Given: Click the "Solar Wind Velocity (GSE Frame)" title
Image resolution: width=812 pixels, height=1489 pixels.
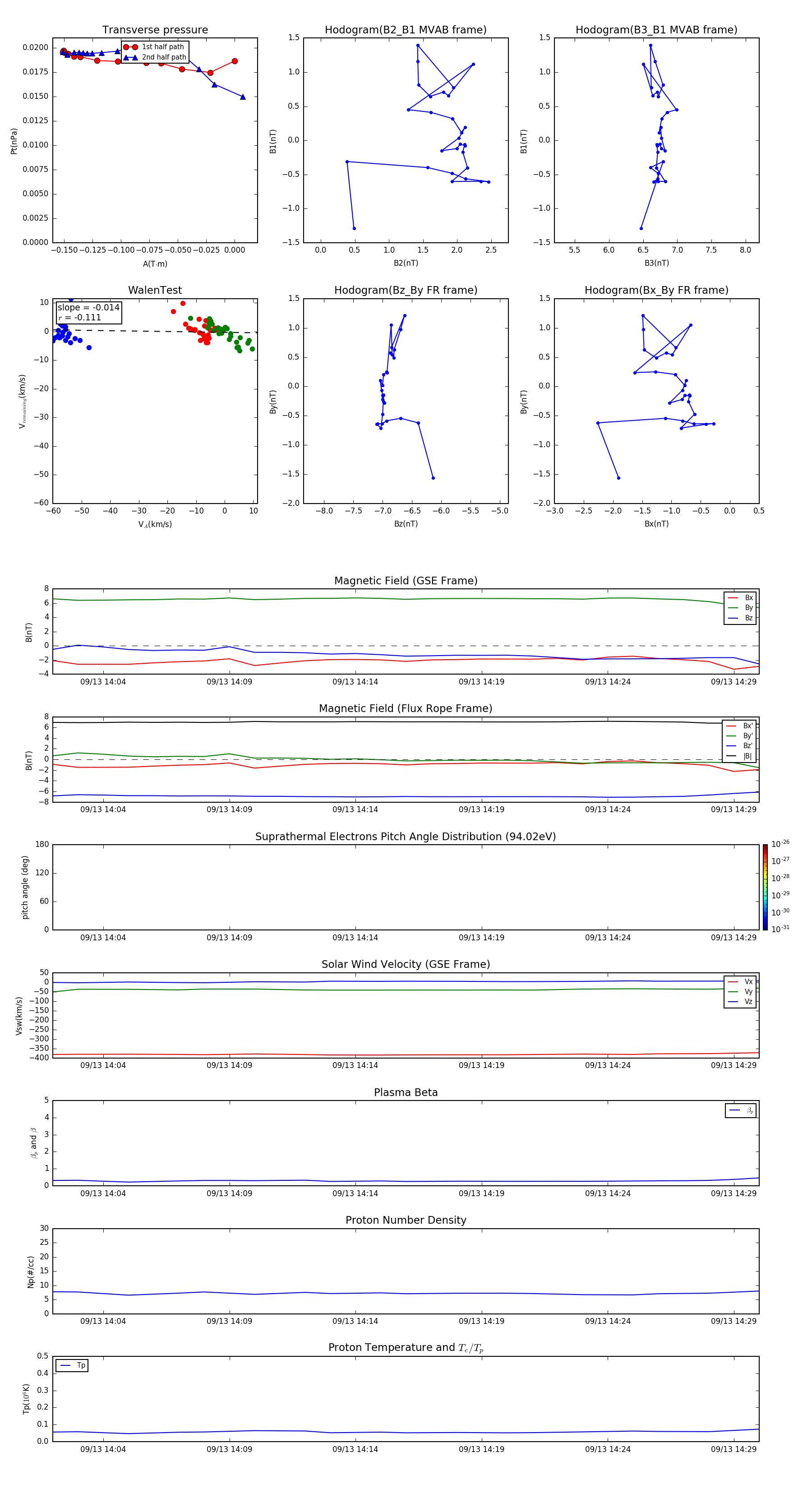Looking at the screenshot, I should (x=406, y=965).
